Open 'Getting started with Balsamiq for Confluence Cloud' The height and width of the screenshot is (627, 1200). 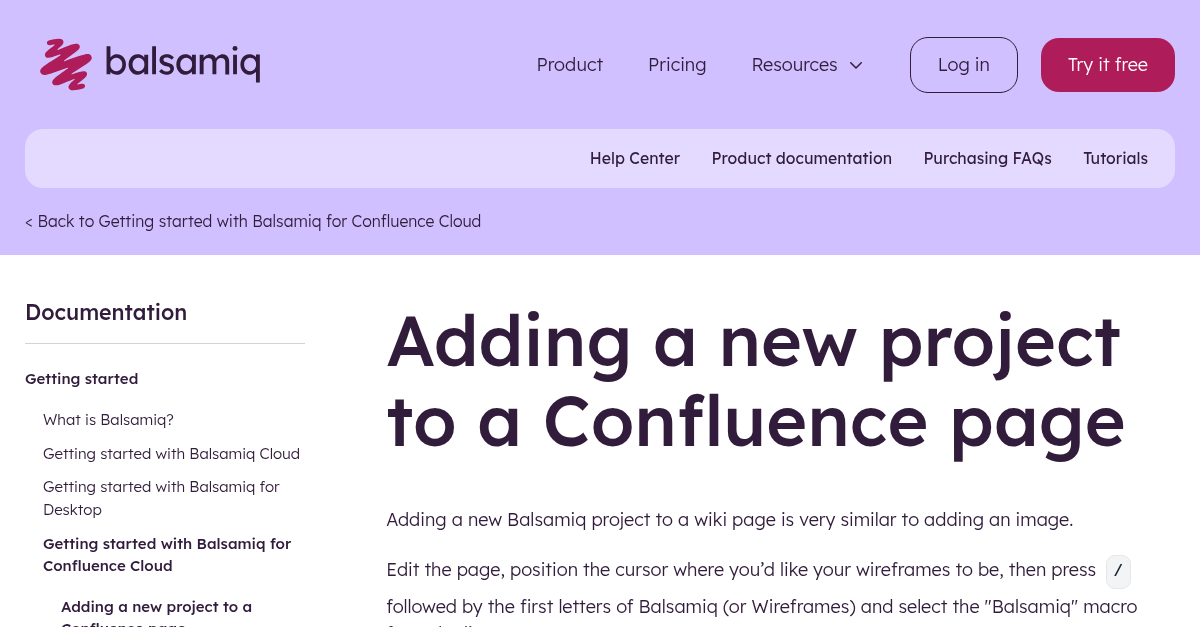click(167, 554)
